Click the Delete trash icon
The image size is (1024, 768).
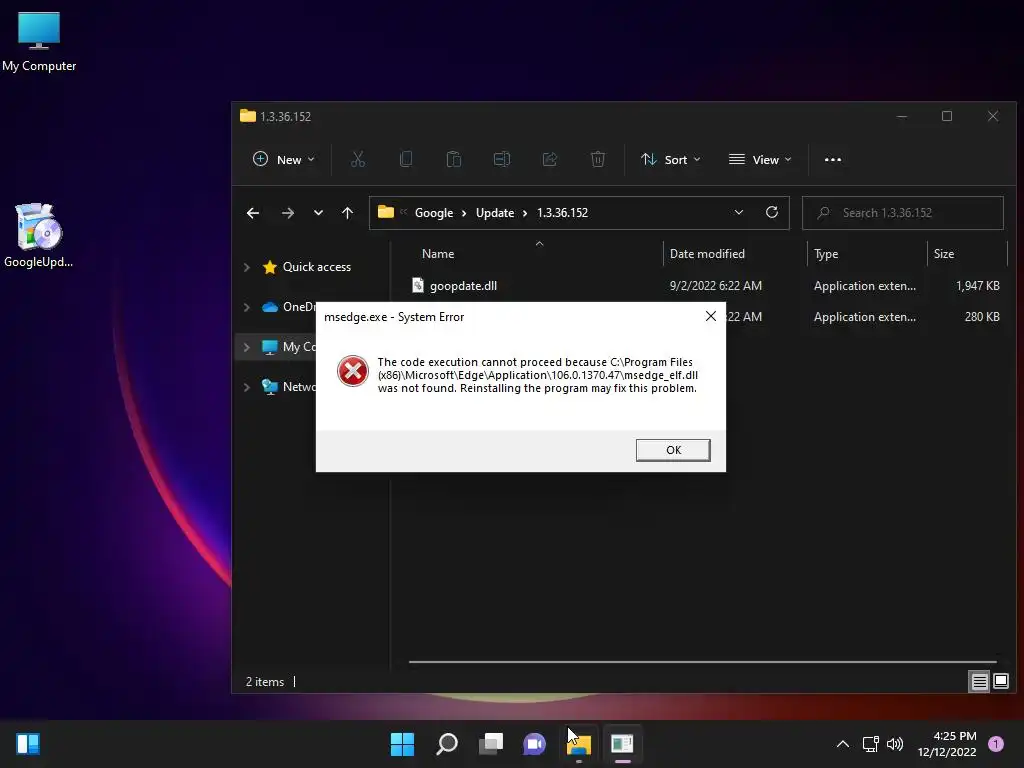(598, 159)
